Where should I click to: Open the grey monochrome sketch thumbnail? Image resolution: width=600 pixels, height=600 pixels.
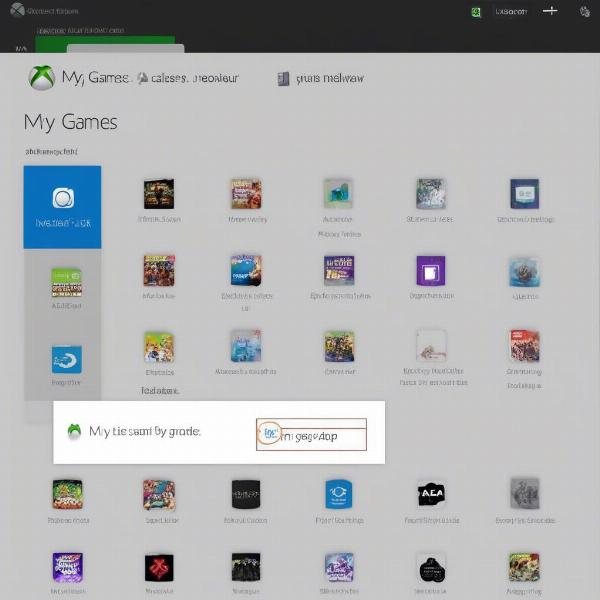pyautogui.click(x=525, y=494)
